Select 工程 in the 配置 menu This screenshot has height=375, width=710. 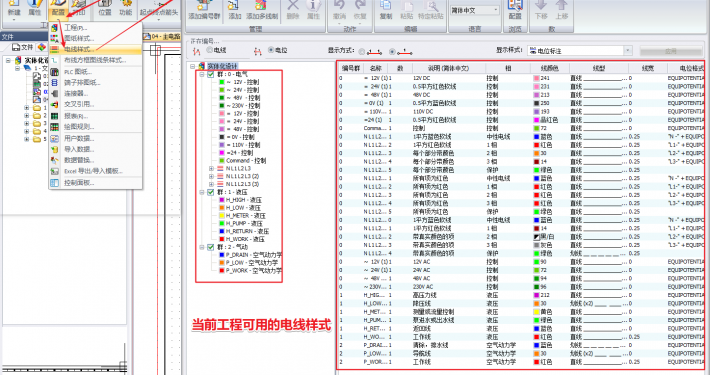[96, 28]
